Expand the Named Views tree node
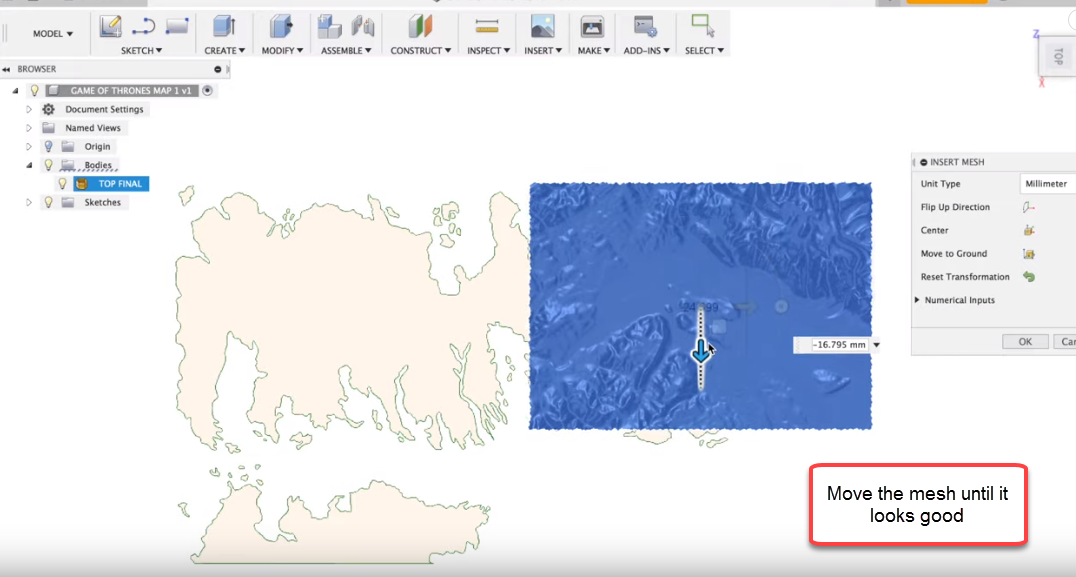Image resolution: width=1076 pixels, height=577 pixels. (x=29, y=128)
